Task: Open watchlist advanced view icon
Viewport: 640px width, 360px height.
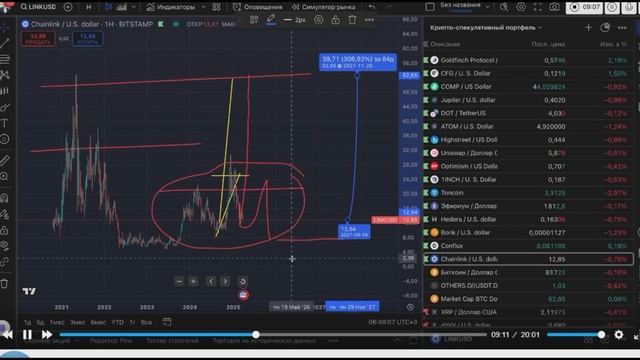Action: point(605,27)
